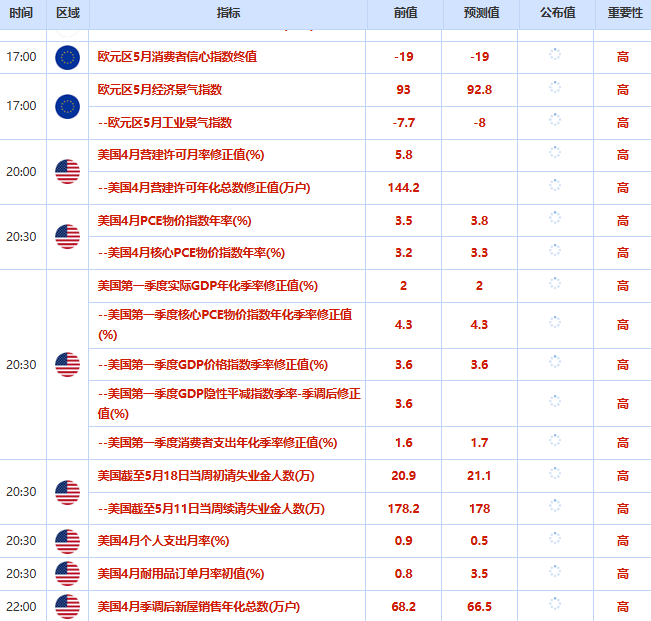Click the 22:00 time cell
The image size is (651, 621).
click(x=21, y=607)
